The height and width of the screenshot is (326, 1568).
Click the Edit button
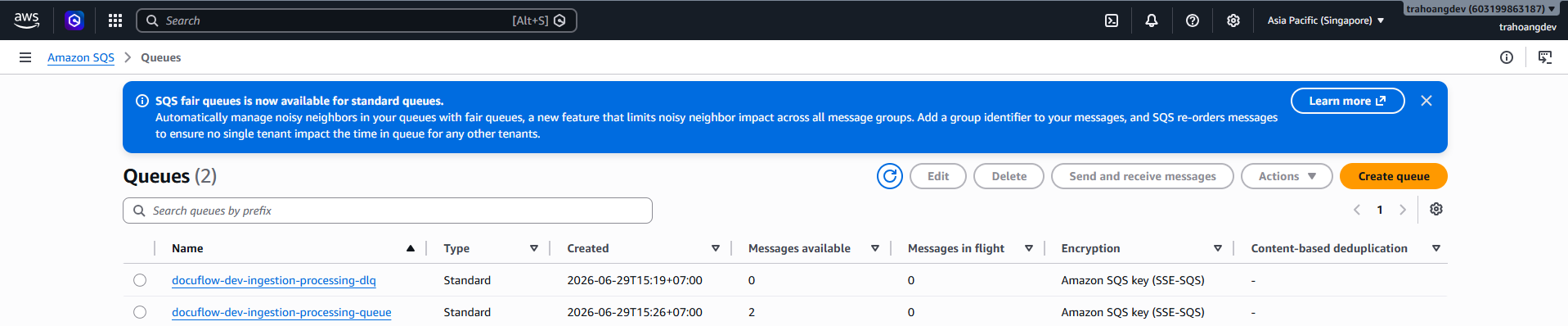[938, 176]
